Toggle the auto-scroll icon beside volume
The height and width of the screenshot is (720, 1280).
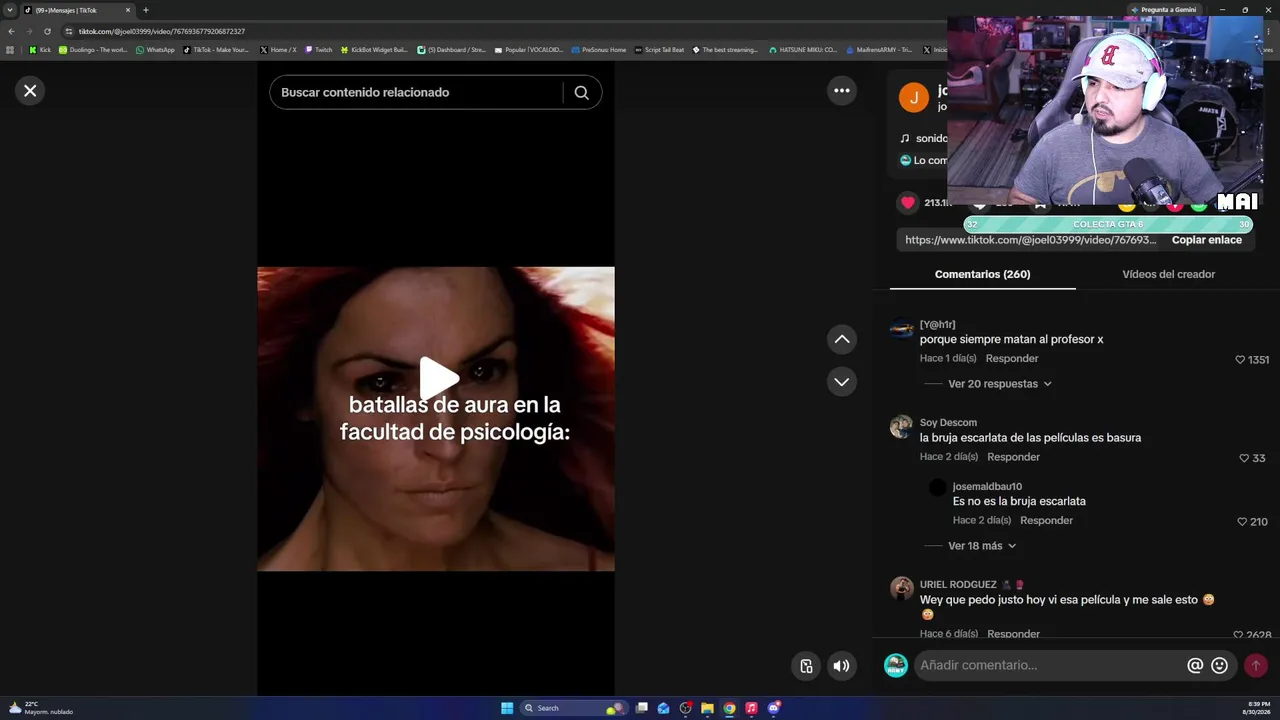point(806,666)
